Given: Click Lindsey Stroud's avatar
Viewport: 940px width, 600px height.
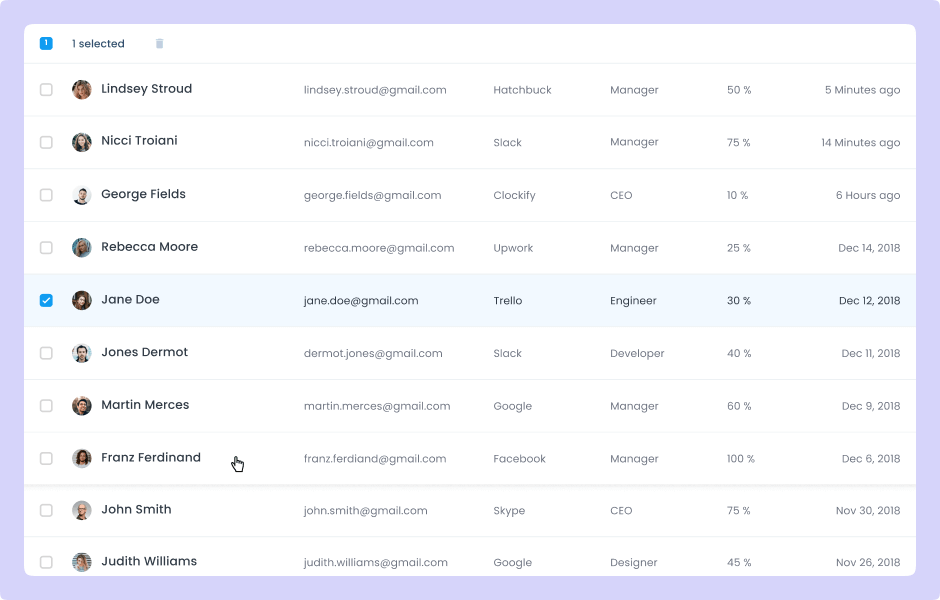Looking at the screenshot, I should [82, 90].
